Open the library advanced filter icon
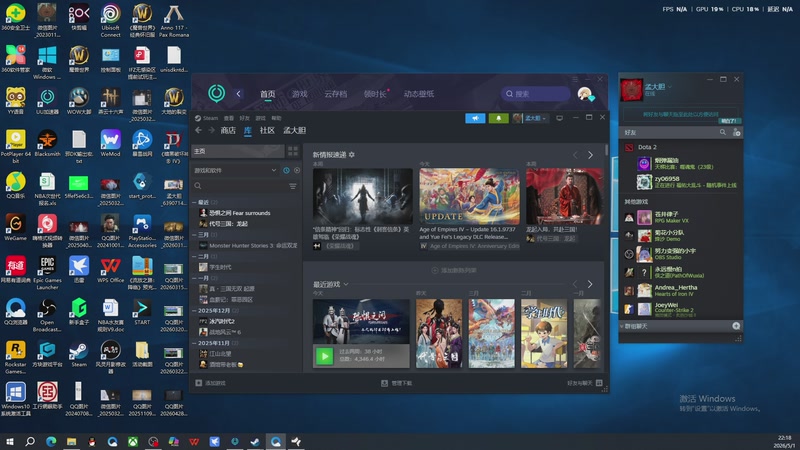 pos(293,186)
